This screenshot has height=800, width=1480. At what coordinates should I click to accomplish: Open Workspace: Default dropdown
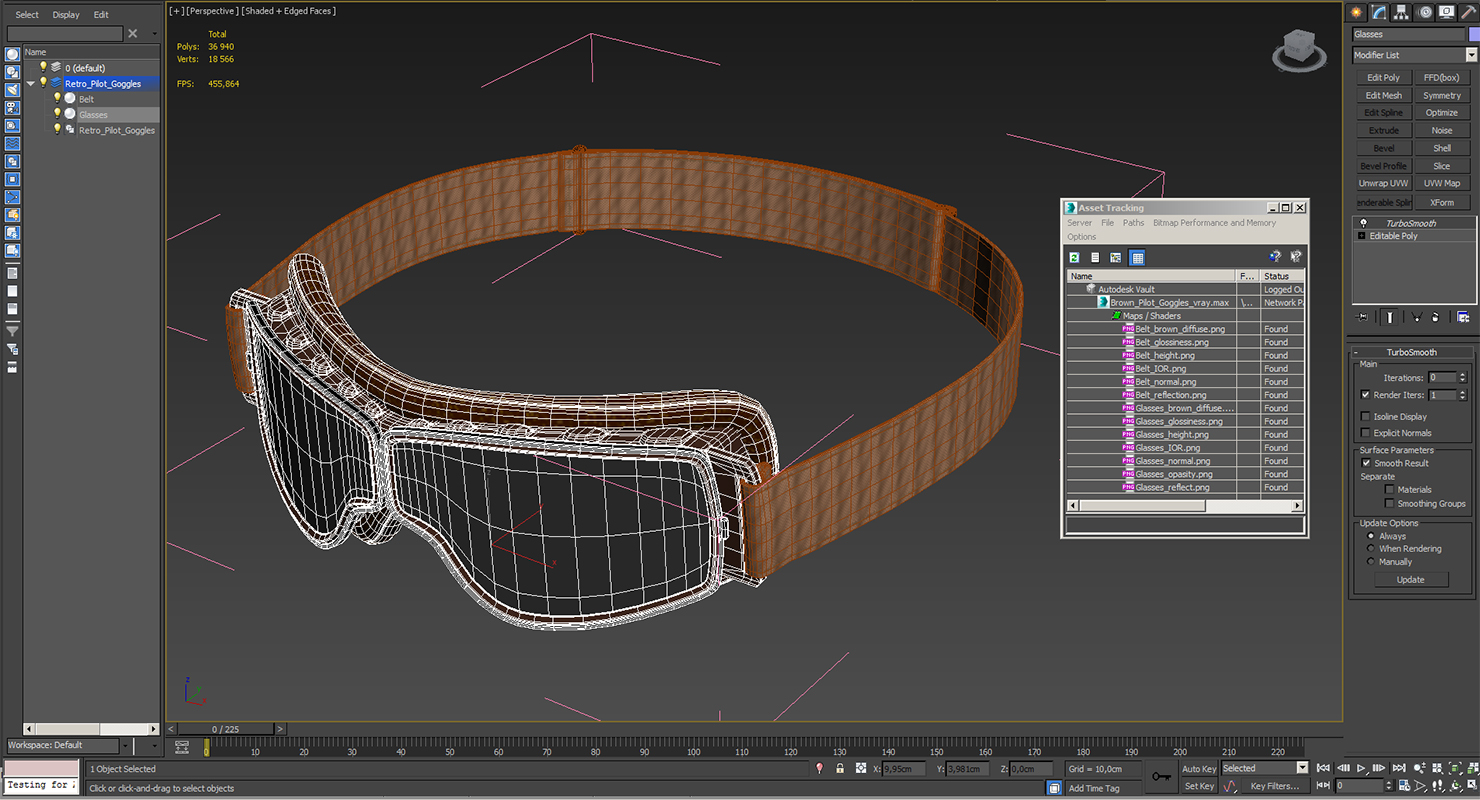[x=125, y=745]
